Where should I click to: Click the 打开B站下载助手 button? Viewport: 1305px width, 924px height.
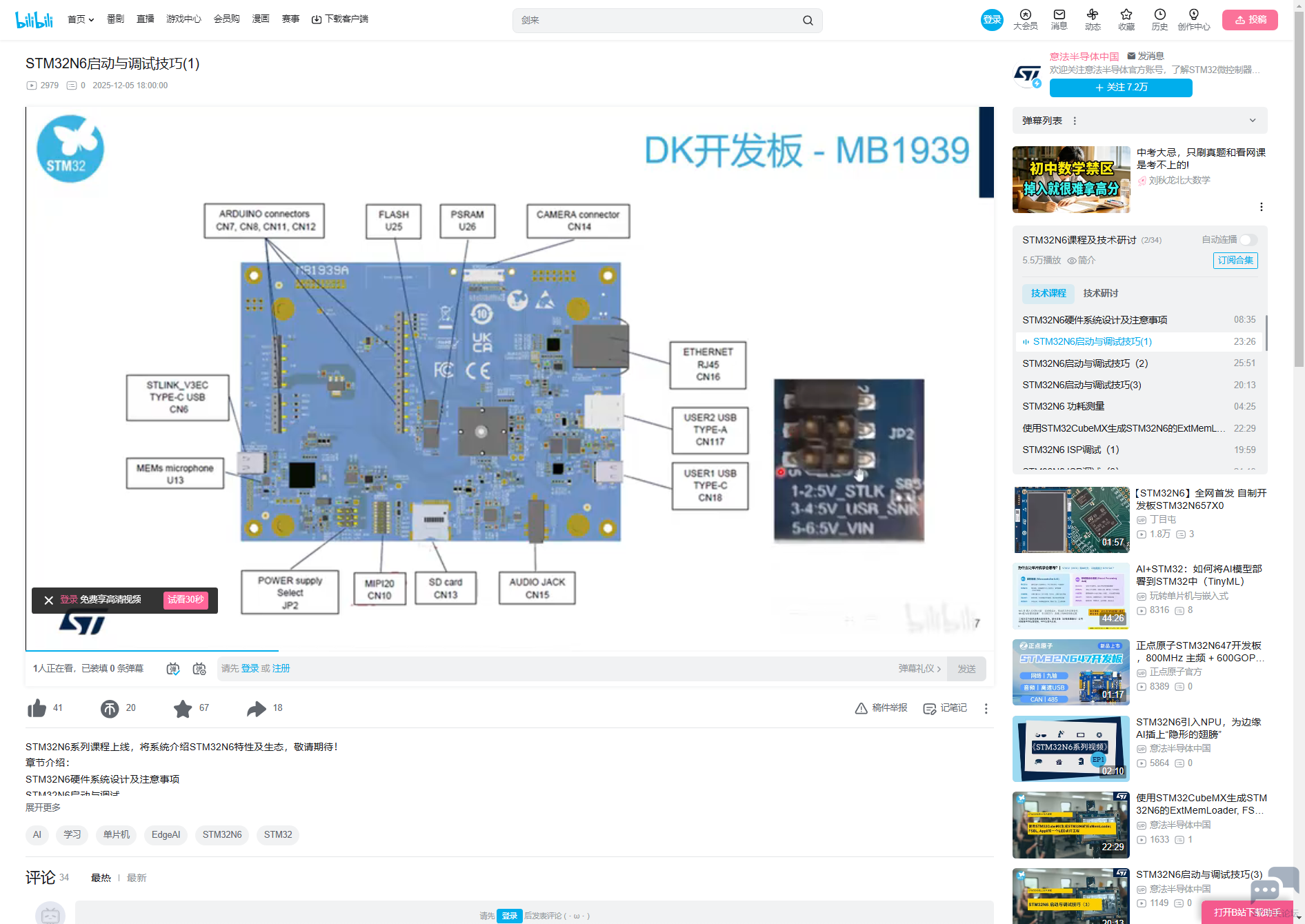1247,912
